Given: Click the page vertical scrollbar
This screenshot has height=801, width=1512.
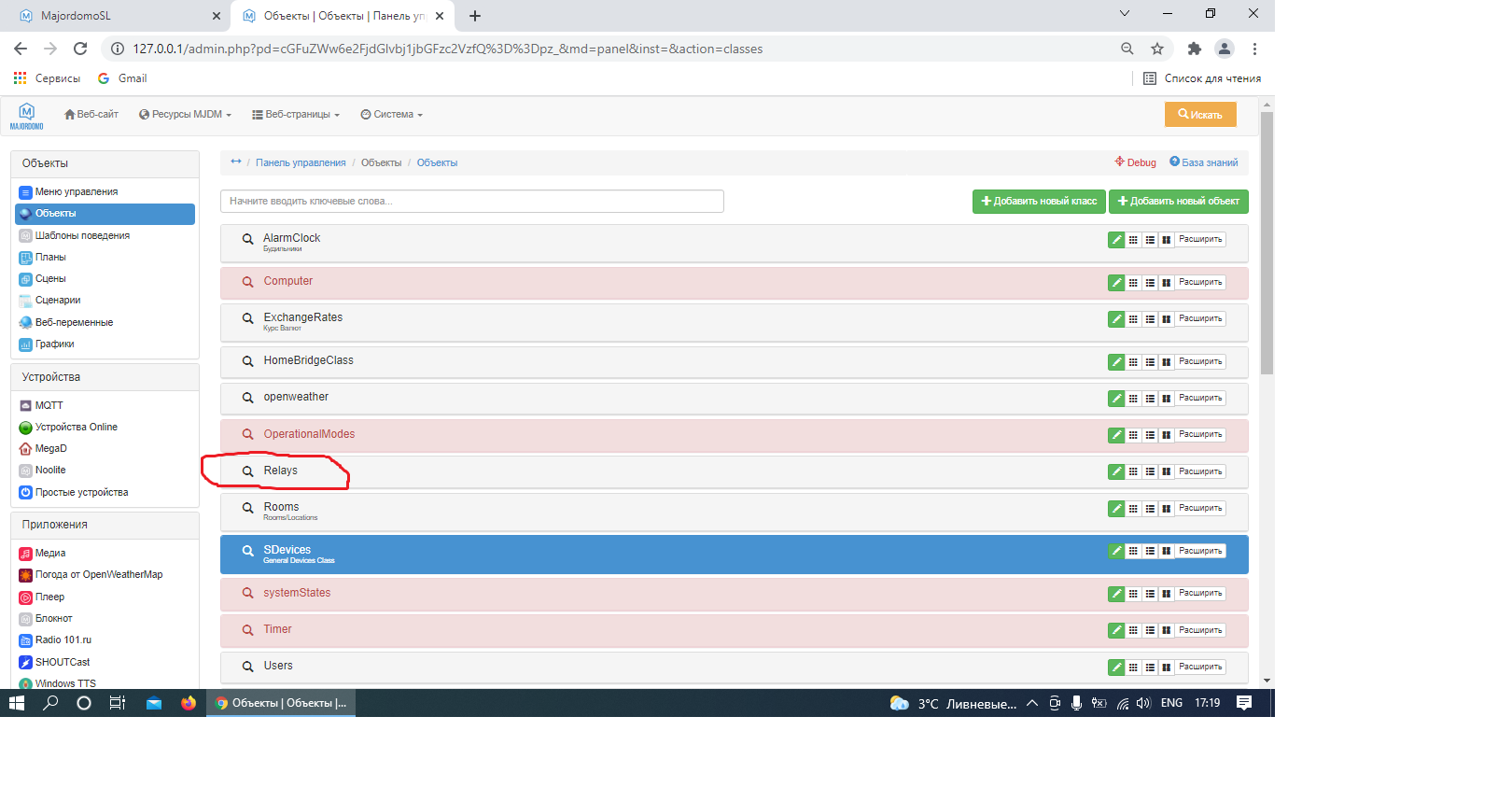Looking at the screenshot, I should click(x=1267, y=243).
